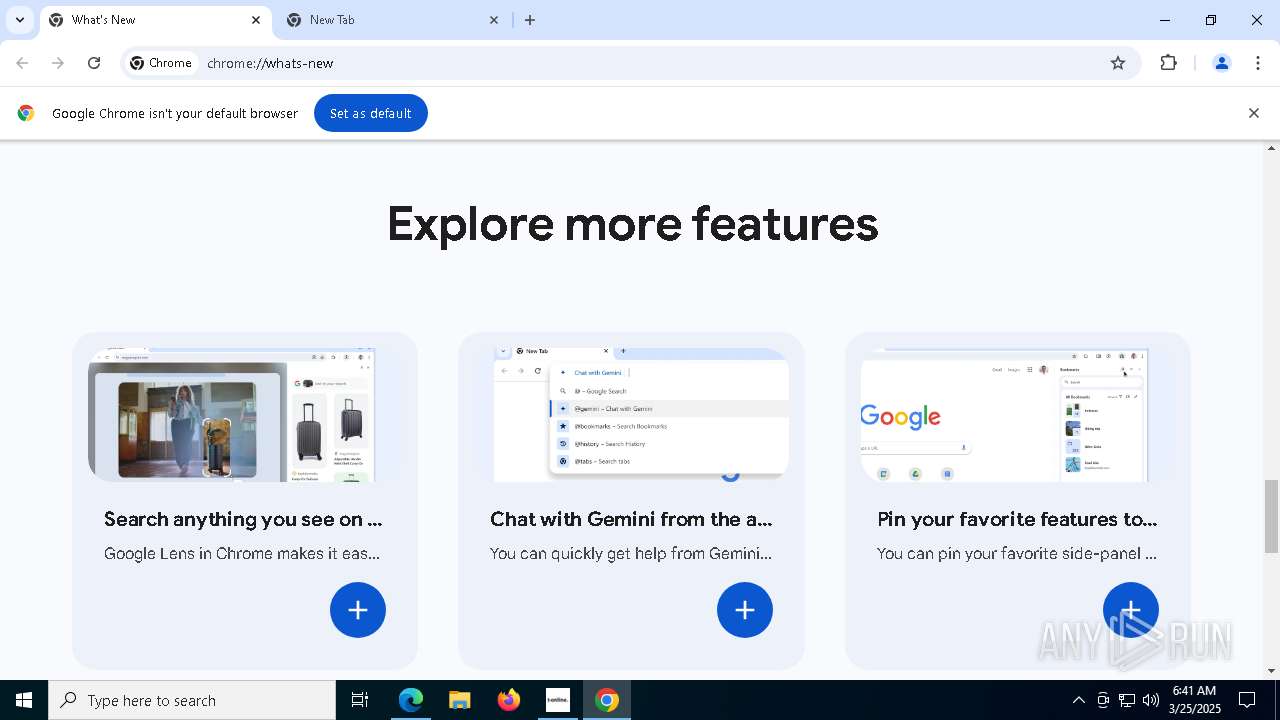Click 'You can pin your favorite side-panel ...' text
1280x720 pixels.
tap(1017, 553)
